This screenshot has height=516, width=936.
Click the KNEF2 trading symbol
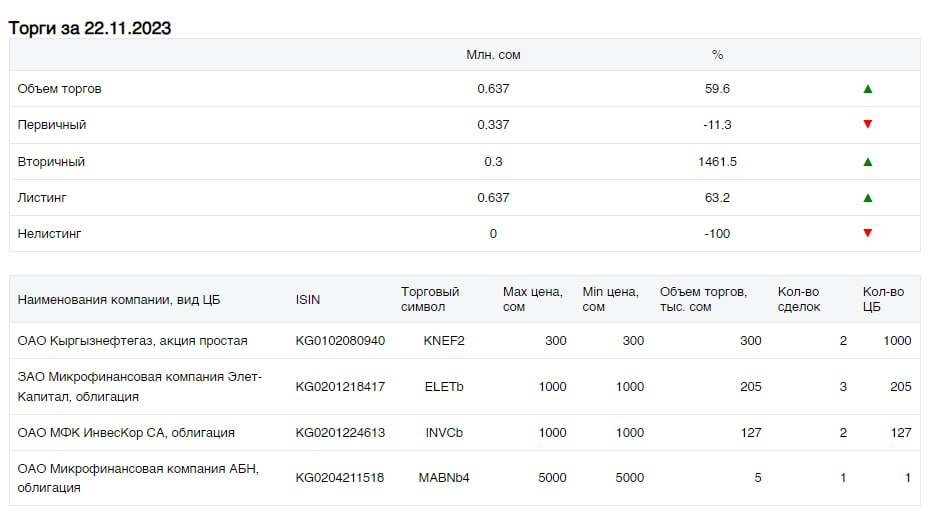coord(444,341)
